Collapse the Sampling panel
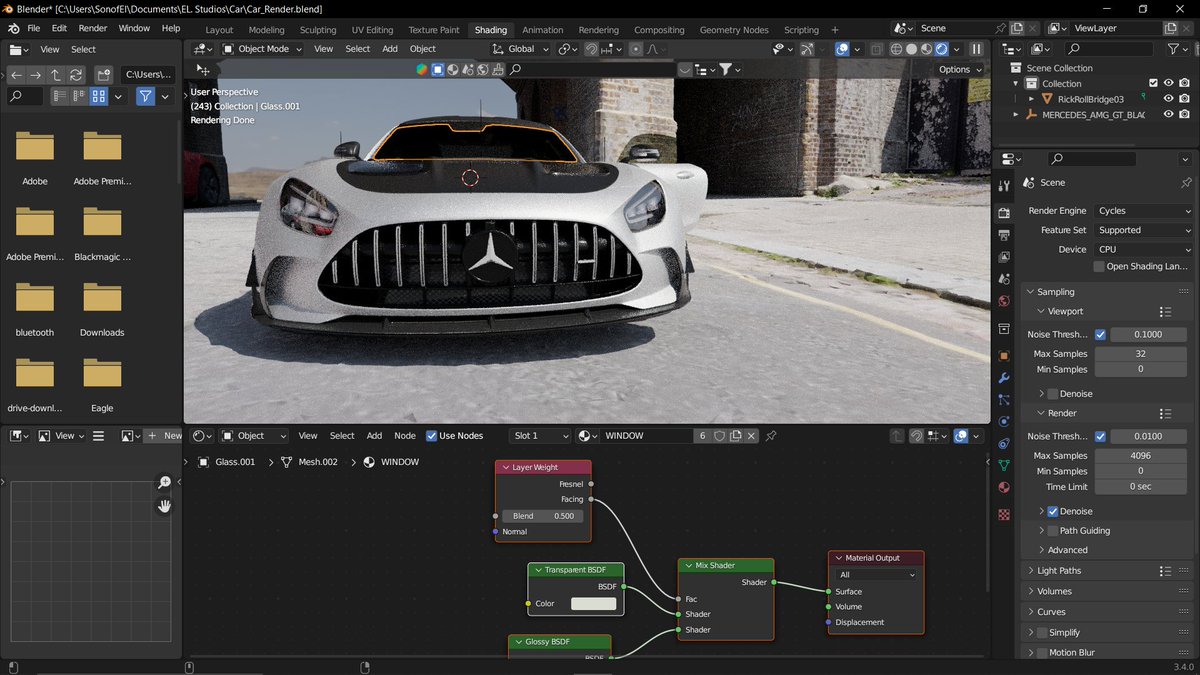The width and height of the screenshot is (1200, 675). tap(1055, 292)
